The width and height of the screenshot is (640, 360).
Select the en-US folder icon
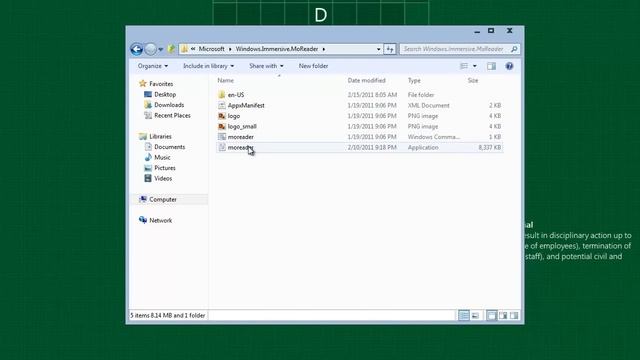[222, 95]
